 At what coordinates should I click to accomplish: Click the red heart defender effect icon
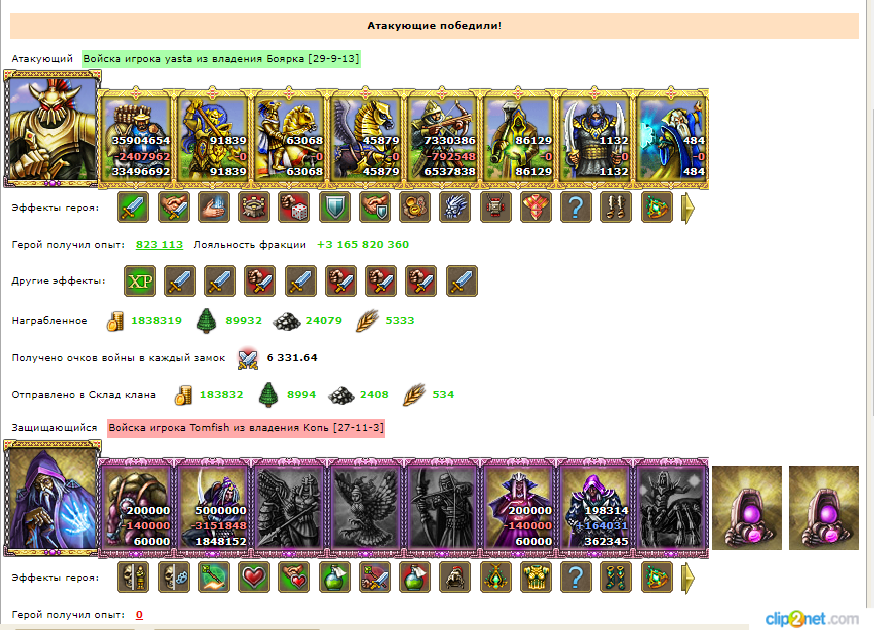click(x=254, y=577)
